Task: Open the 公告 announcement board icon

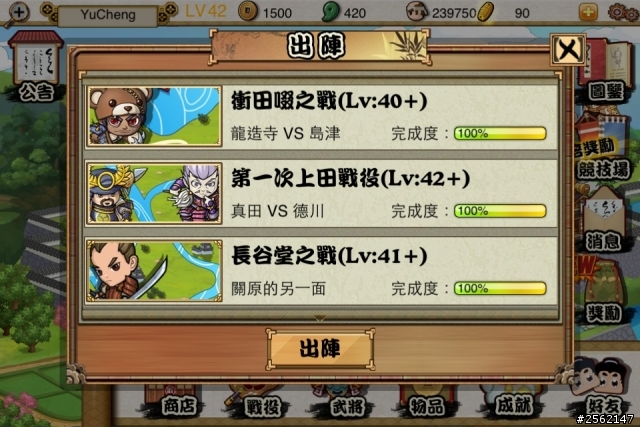Action: [36, 66]
